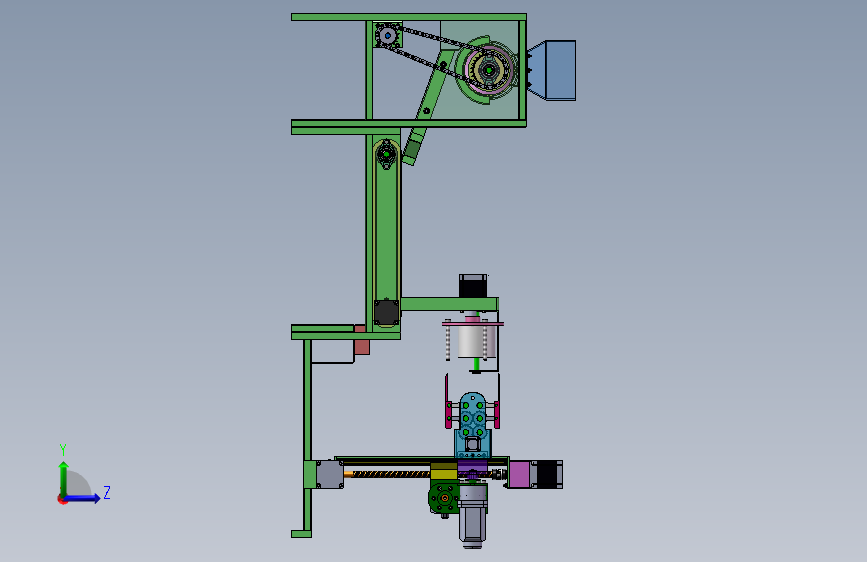Screen dimensions: 867x562
Task: Click the left magenta gripper finger
Action: [x=448, y=414]
